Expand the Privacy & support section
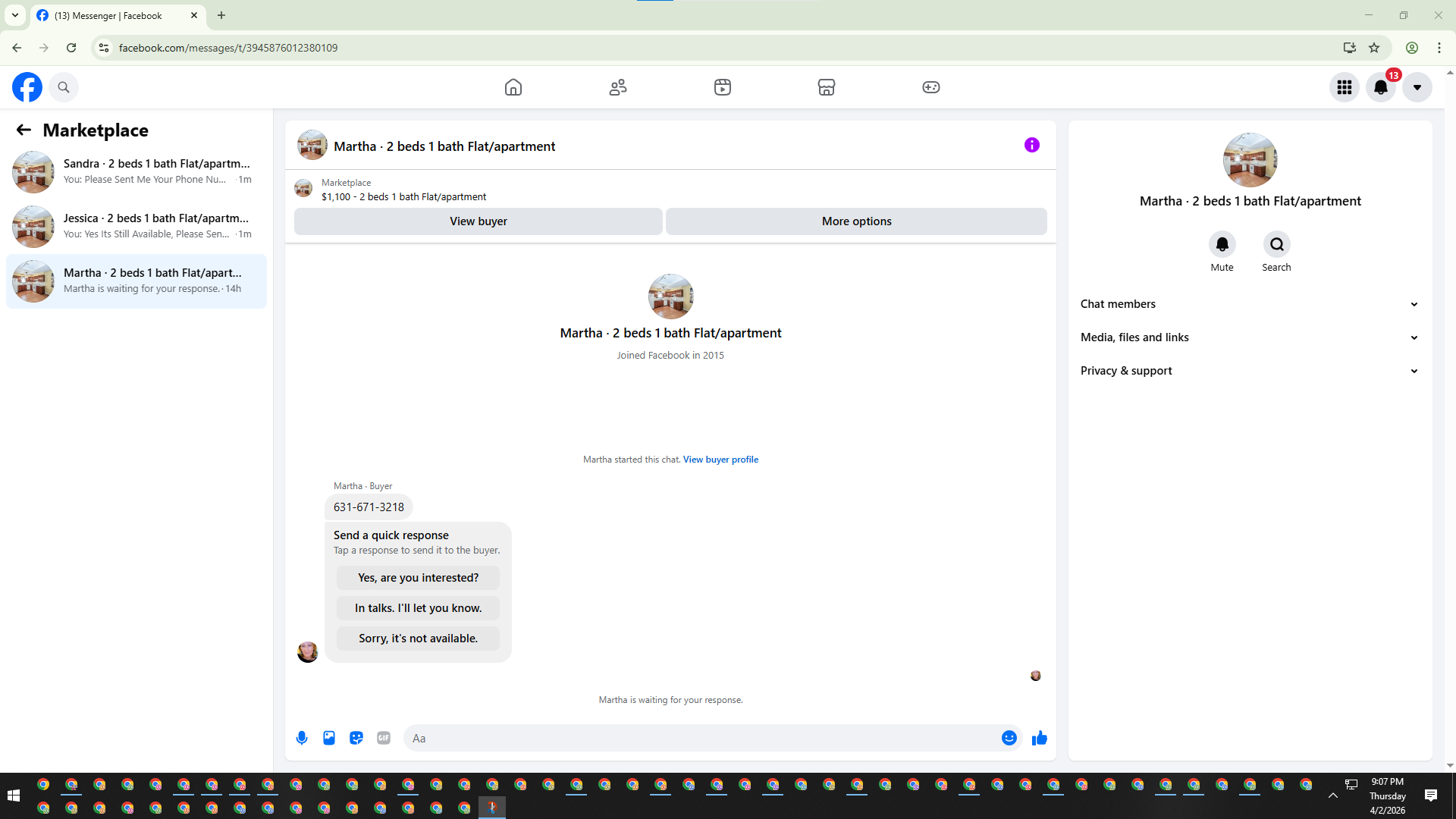Image resolution: width=1456 pixels, height=819 pixels. click(1250, 371)
